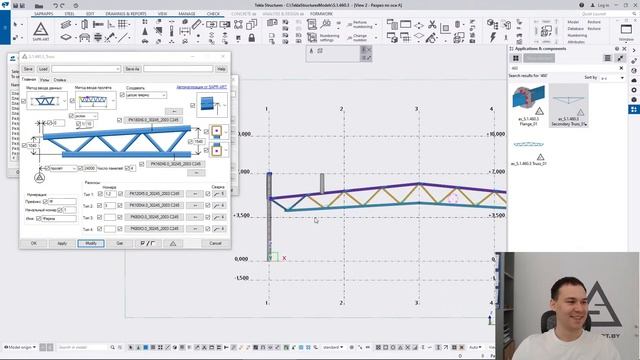Toggle the checkbox beside the 24000 span field

(x=80, y=168)
